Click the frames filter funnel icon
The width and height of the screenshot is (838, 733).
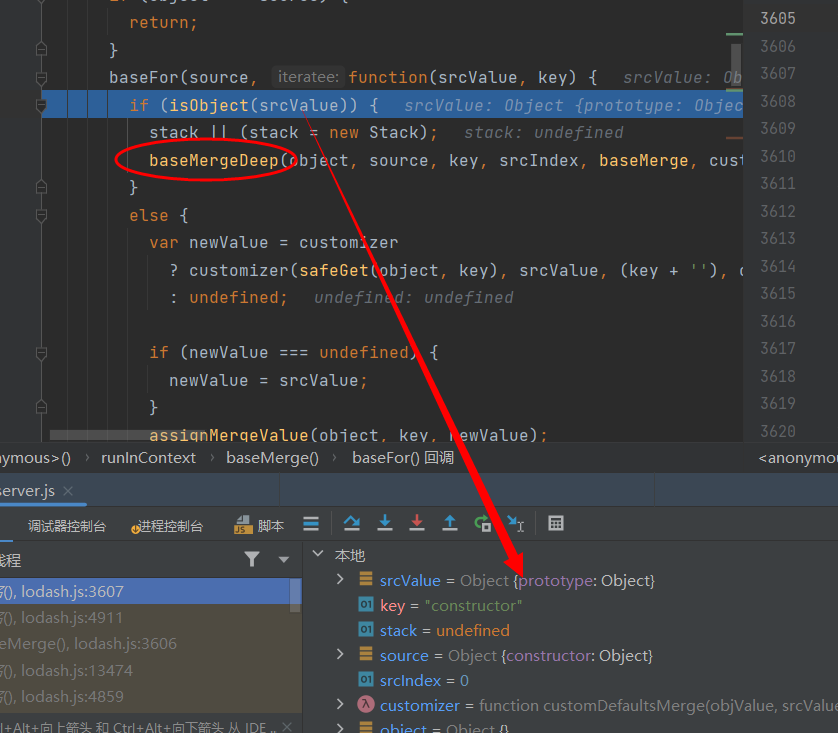pyautogui.click(x=252, y=559)
